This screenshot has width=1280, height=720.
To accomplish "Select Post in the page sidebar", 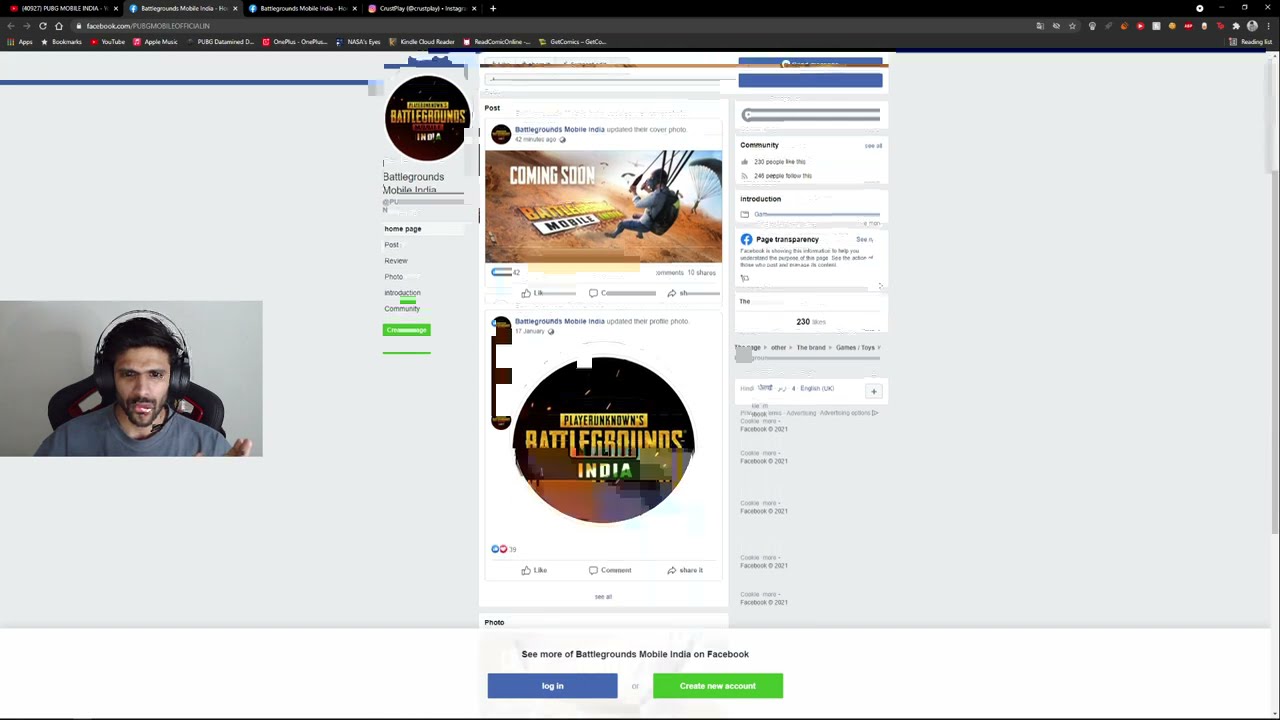I will pyautogui.click(x=391, y=245).
